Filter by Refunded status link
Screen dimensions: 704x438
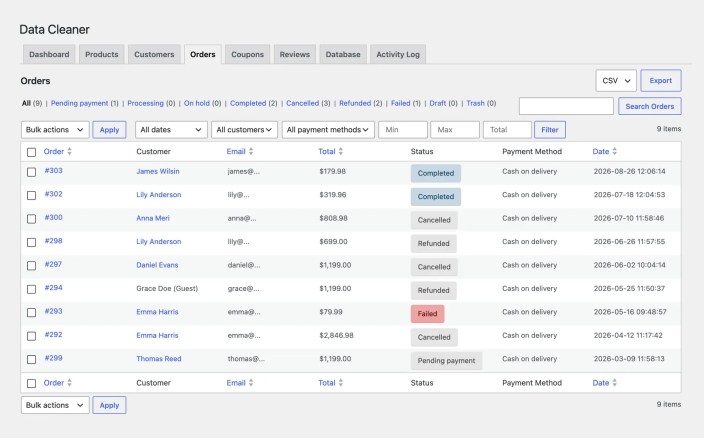tap(355, 103)
